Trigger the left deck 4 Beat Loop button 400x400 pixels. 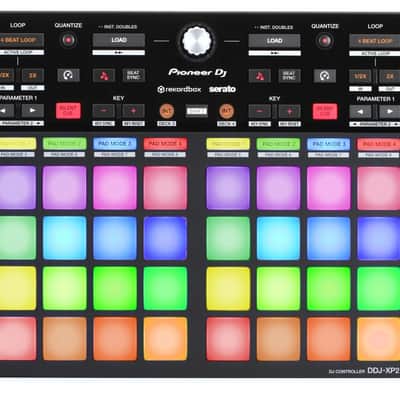(x=21, y=40)
